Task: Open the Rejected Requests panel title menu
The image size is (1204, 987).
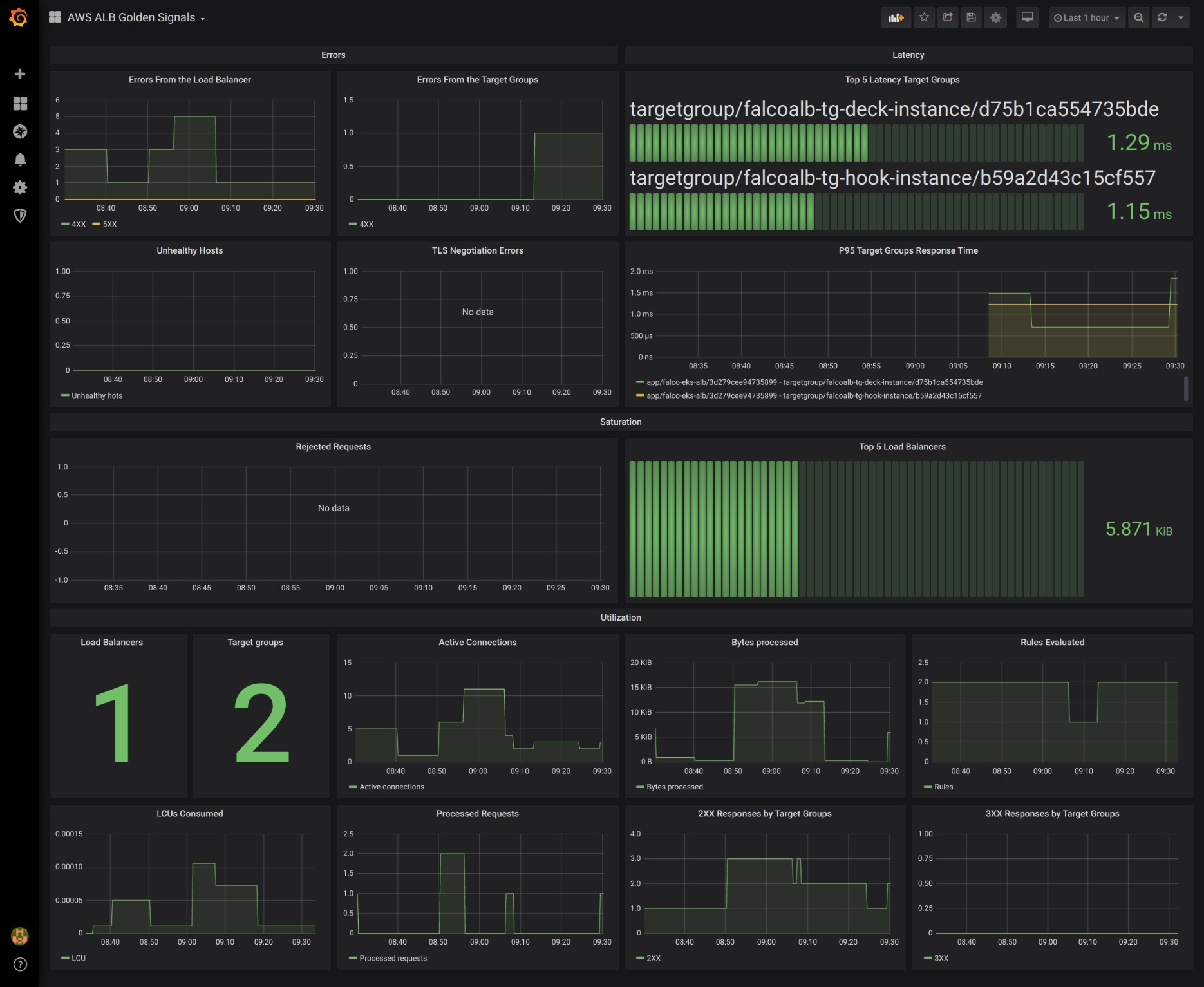Action: click(x=334, y=447)
